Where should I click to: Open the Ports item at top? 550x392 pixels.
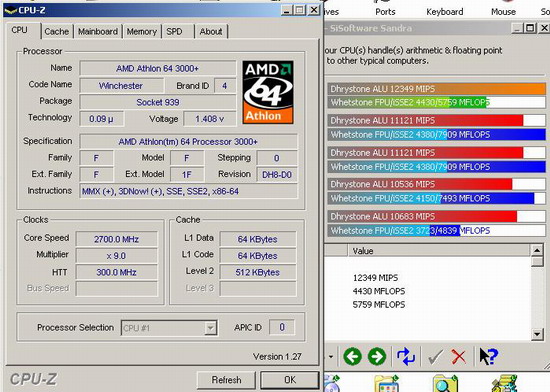click(x=385, y=12)
